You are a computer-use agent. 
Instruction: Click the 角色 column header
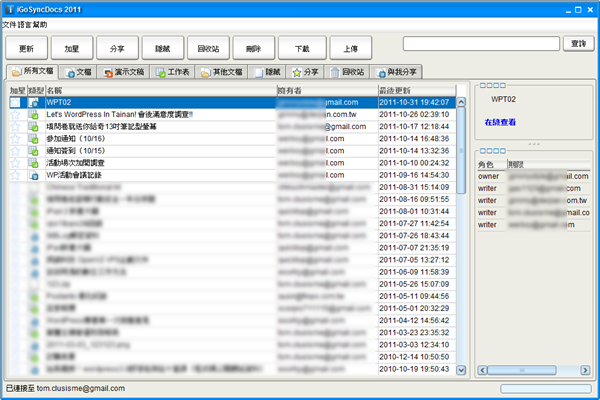pyautogui.click(x=492, y=165)
